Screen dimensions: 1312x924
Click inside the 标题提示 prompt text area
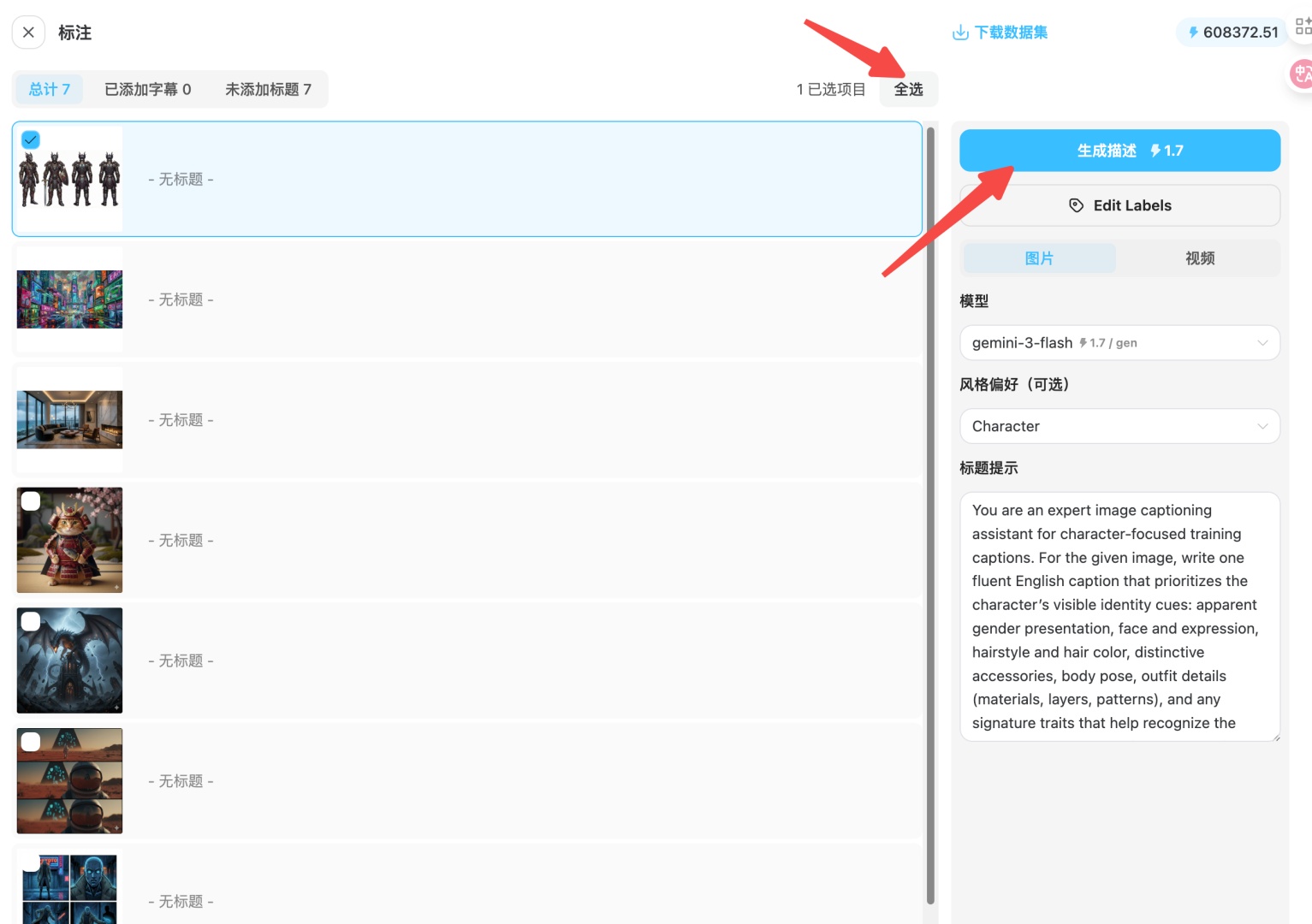point(1119,616)
